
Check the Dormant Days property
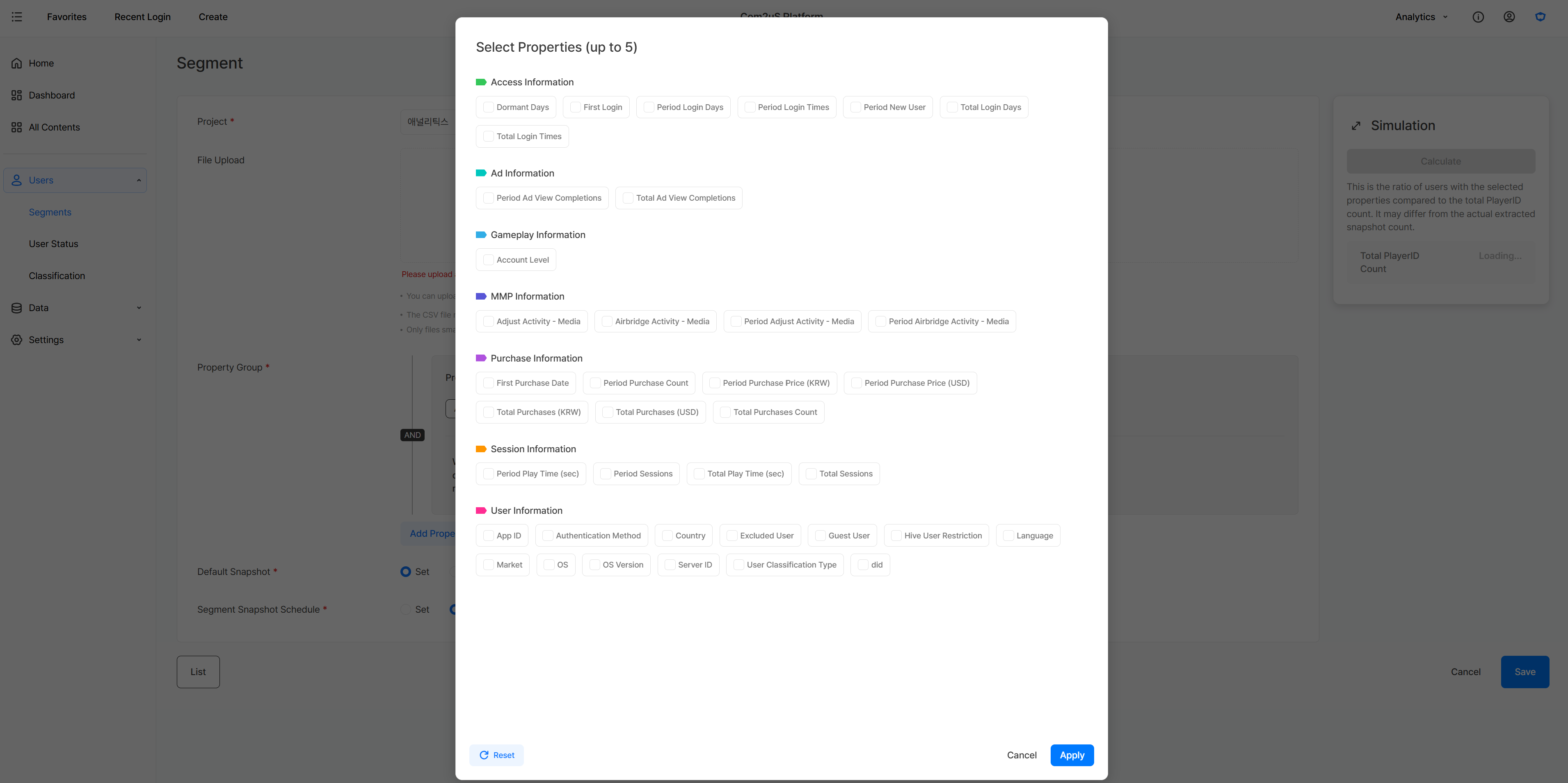tap(488, 107)
